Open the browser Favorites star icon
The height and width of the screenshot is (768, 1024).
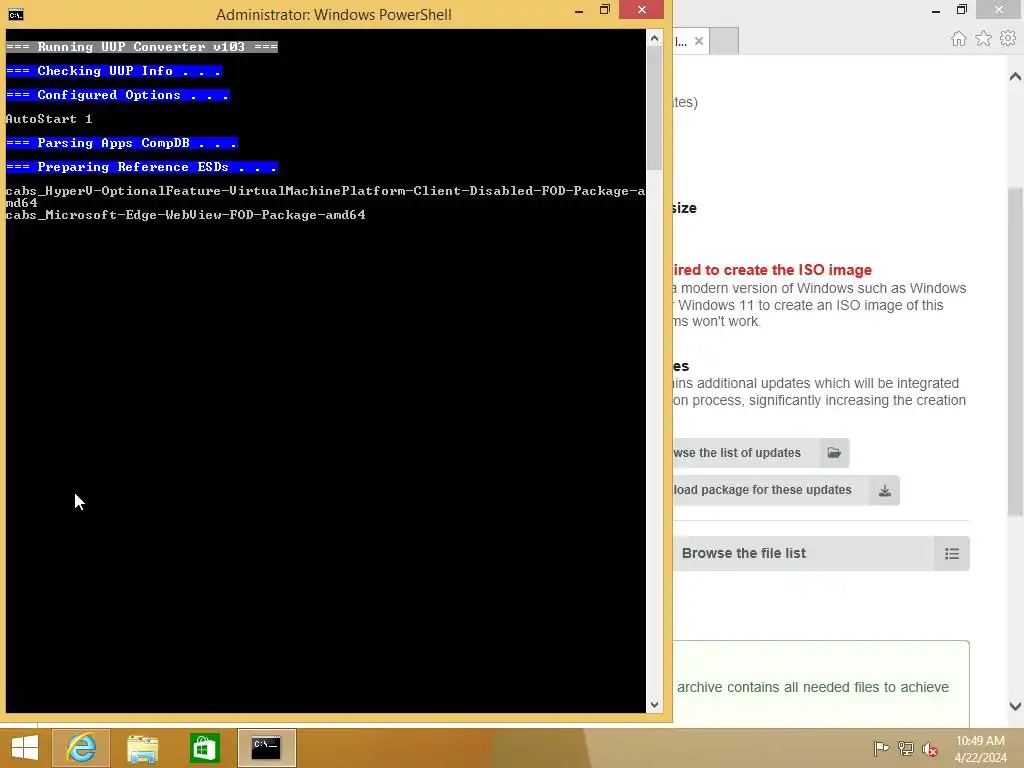[x=983, y=39]
